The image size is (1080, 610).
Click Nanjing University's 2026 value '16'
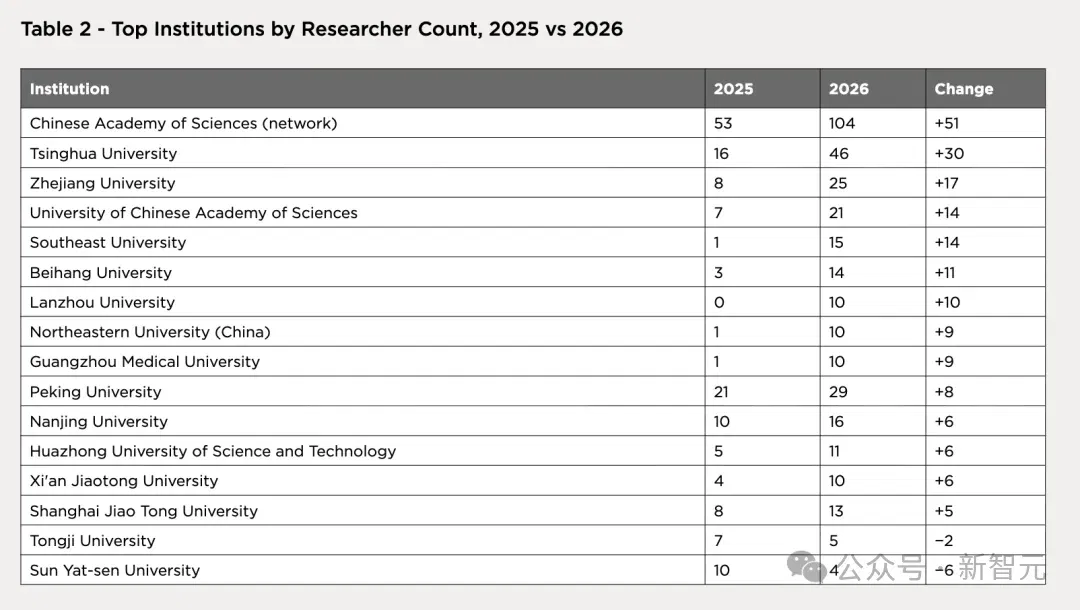click(x=836, y=421)
